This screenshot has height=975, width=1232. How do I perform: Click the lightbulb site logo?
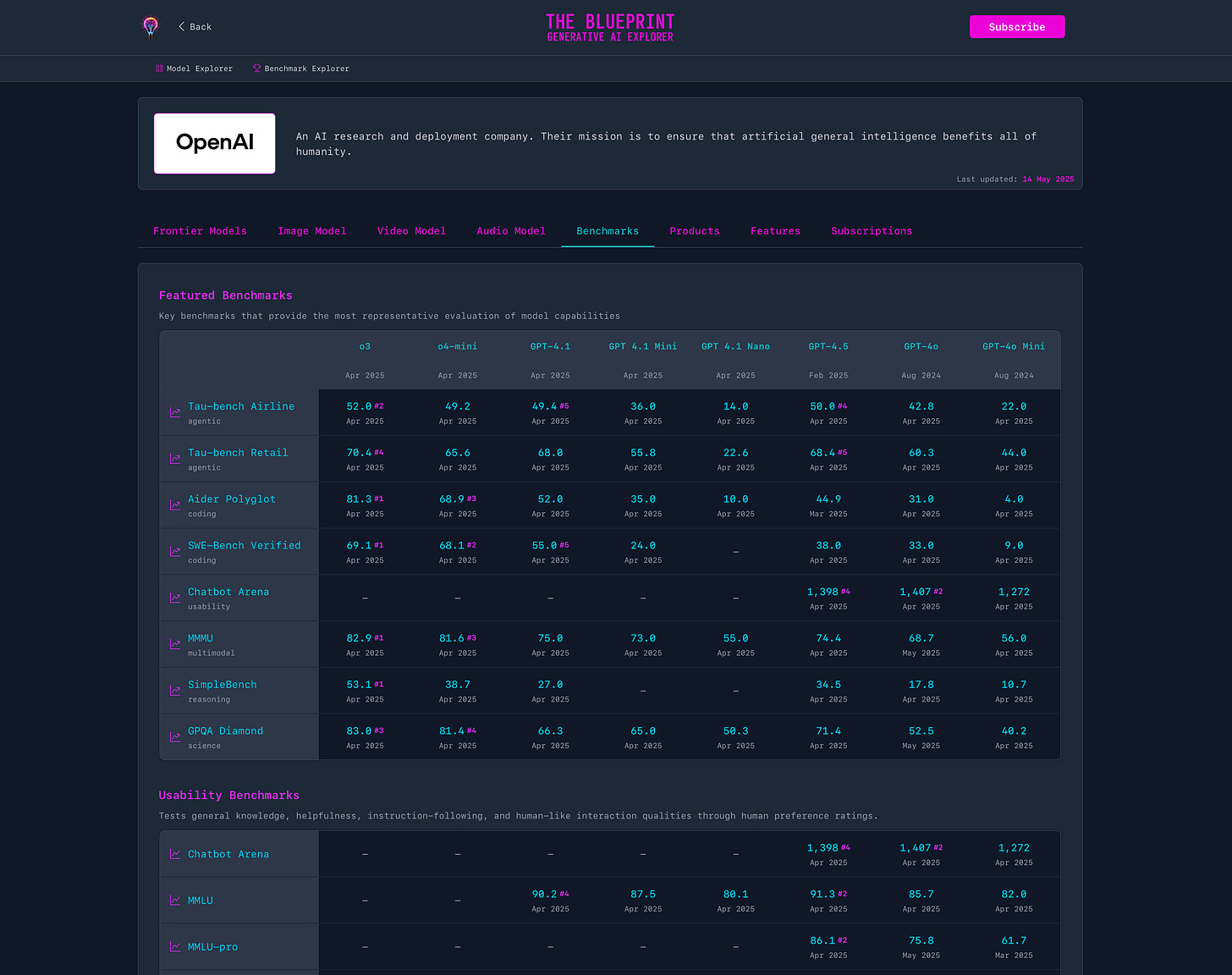(151, 27)
